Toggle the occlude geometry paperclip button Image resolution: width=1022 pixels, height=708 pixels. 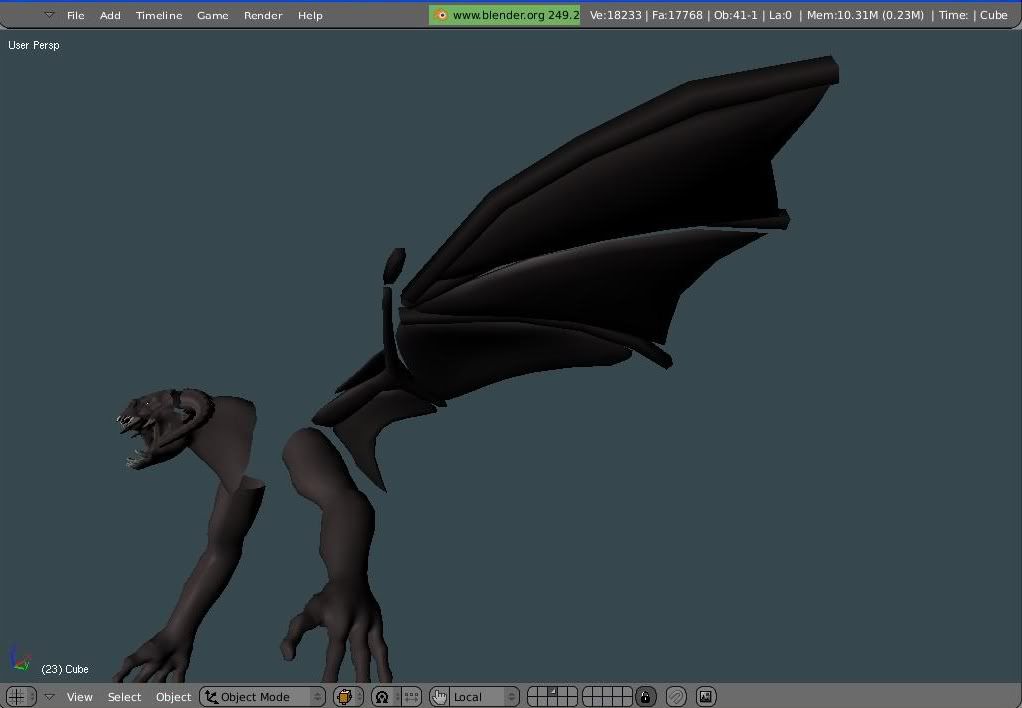(x=676, y=697)
